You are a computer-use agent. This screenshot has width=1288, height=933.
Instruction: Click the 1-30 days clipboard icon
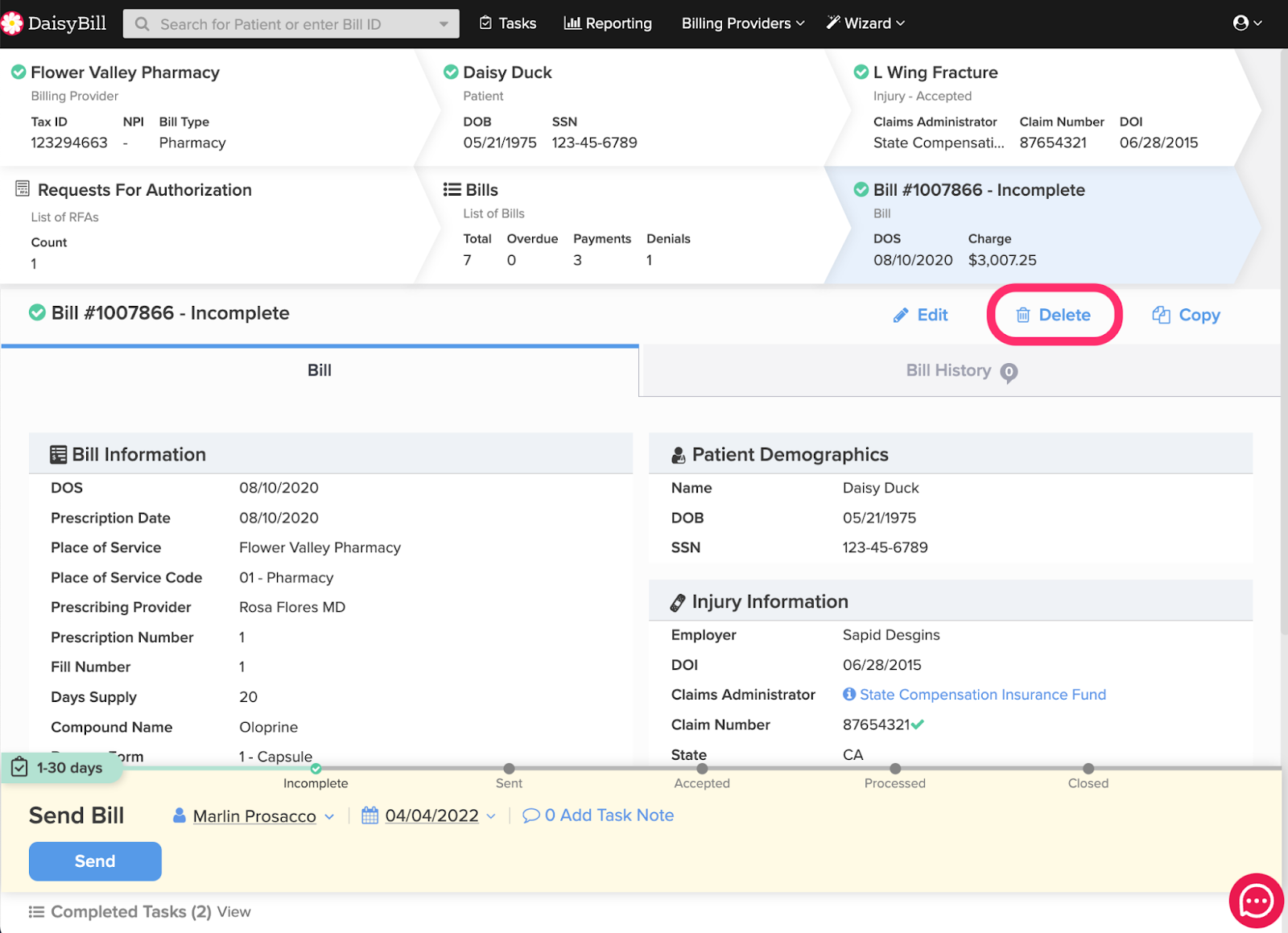[19, 768]
